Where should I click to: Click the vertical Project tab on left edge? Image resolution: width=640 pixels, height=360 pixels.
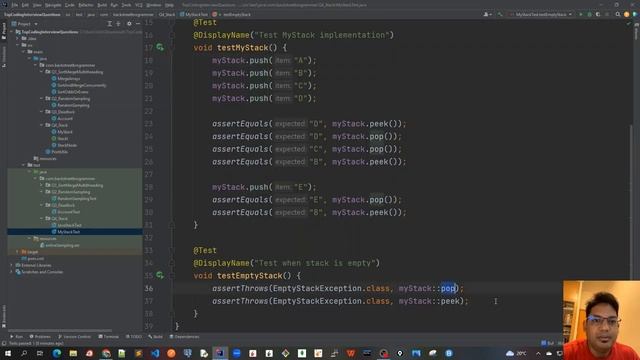(4, 31)
